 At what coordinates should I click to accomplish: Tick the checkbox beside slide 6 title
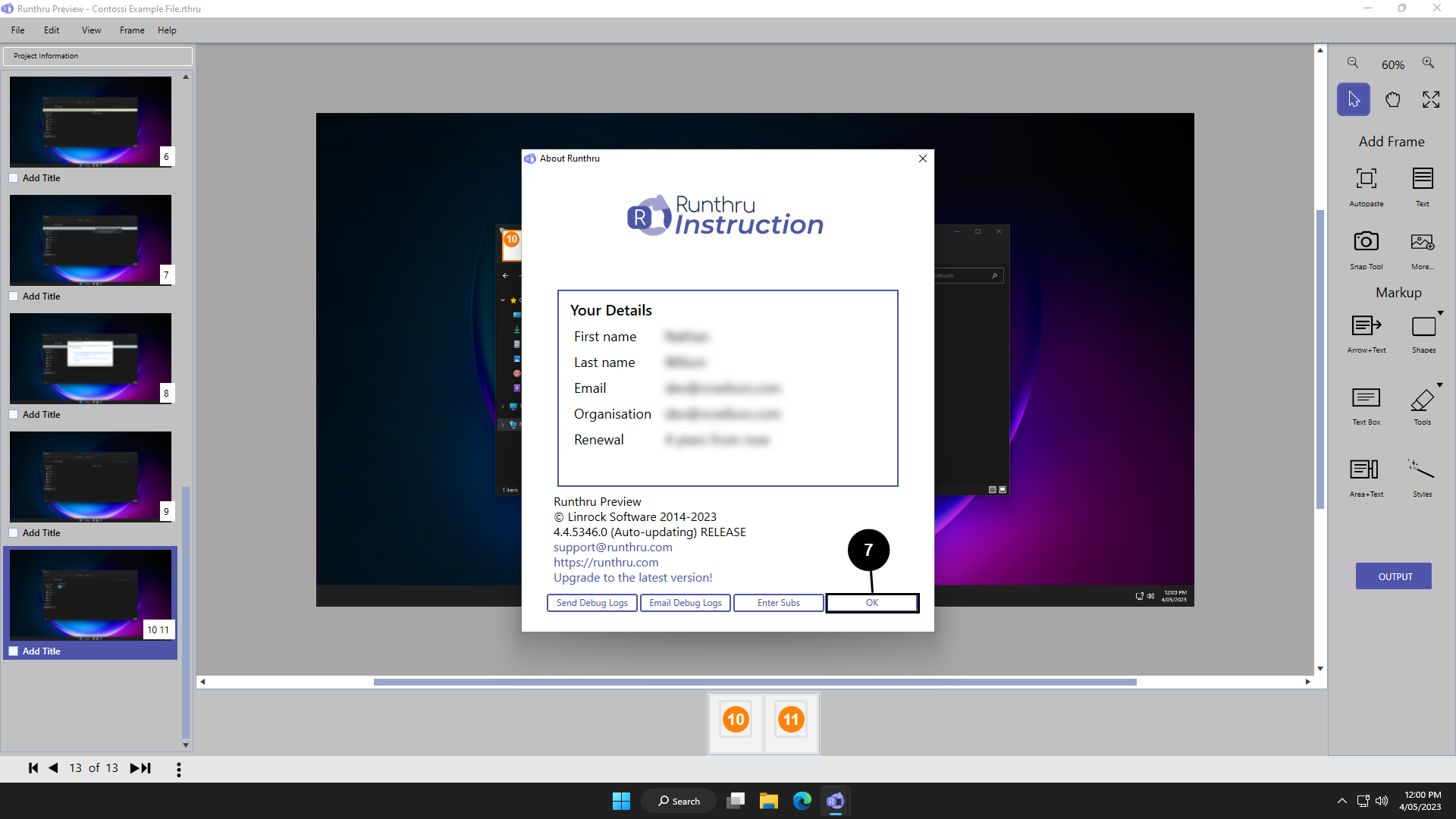pyautogui.click(x=14, y=178)
